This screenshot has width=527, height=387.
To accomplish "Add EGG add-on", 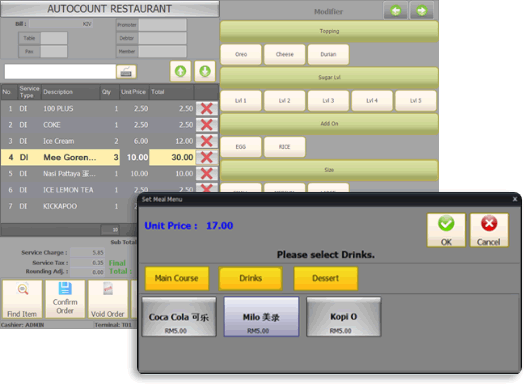I will (x=241, y=147).
